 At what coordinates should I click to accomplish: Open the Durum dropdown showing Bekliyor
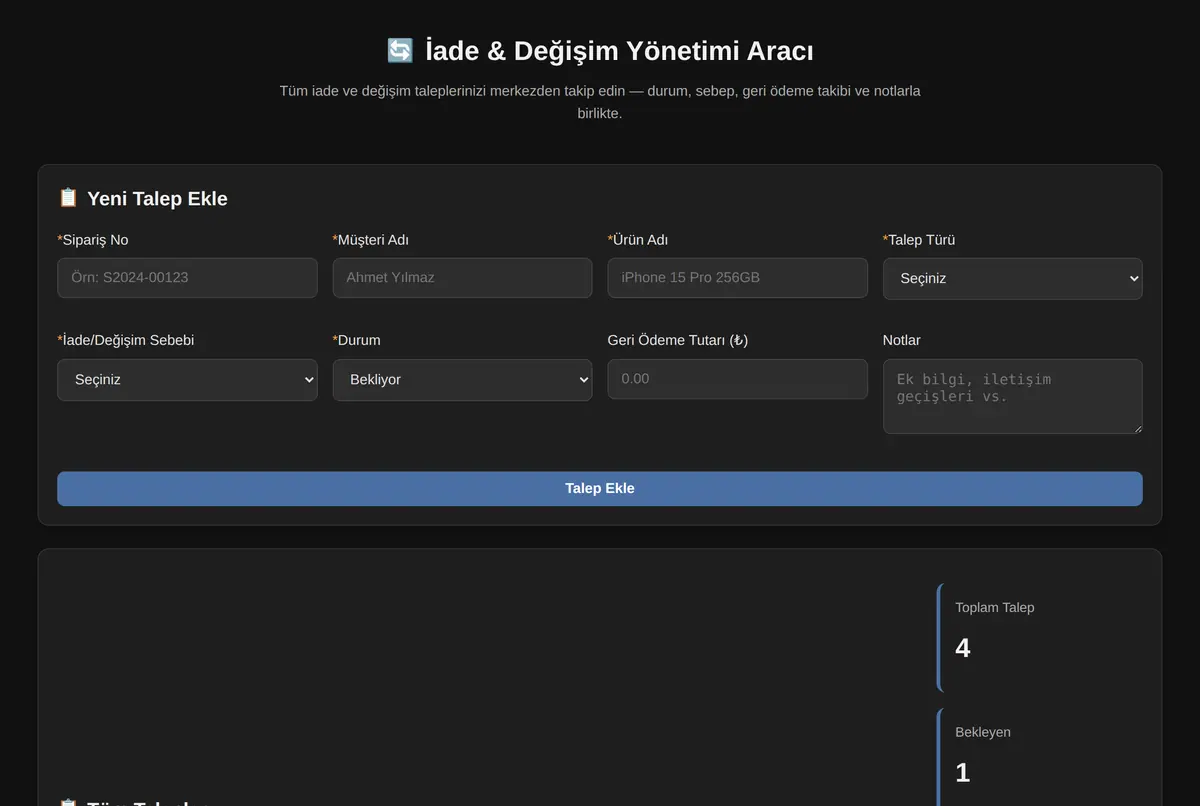point(462,380)
